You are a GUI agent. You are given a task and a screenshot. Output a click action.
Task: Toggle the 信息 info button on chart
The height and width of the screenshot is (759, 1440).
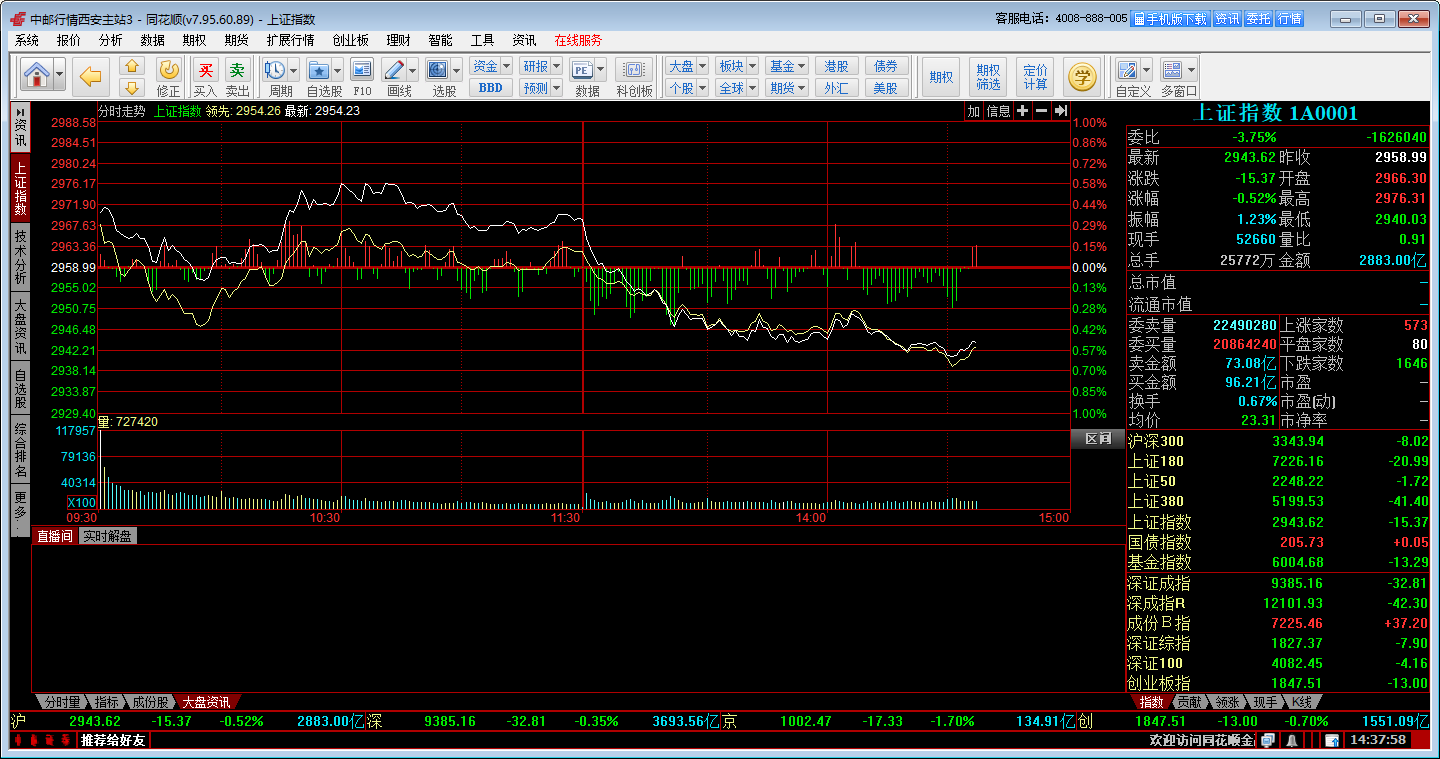pyautogui.click(x=999, y=111)
